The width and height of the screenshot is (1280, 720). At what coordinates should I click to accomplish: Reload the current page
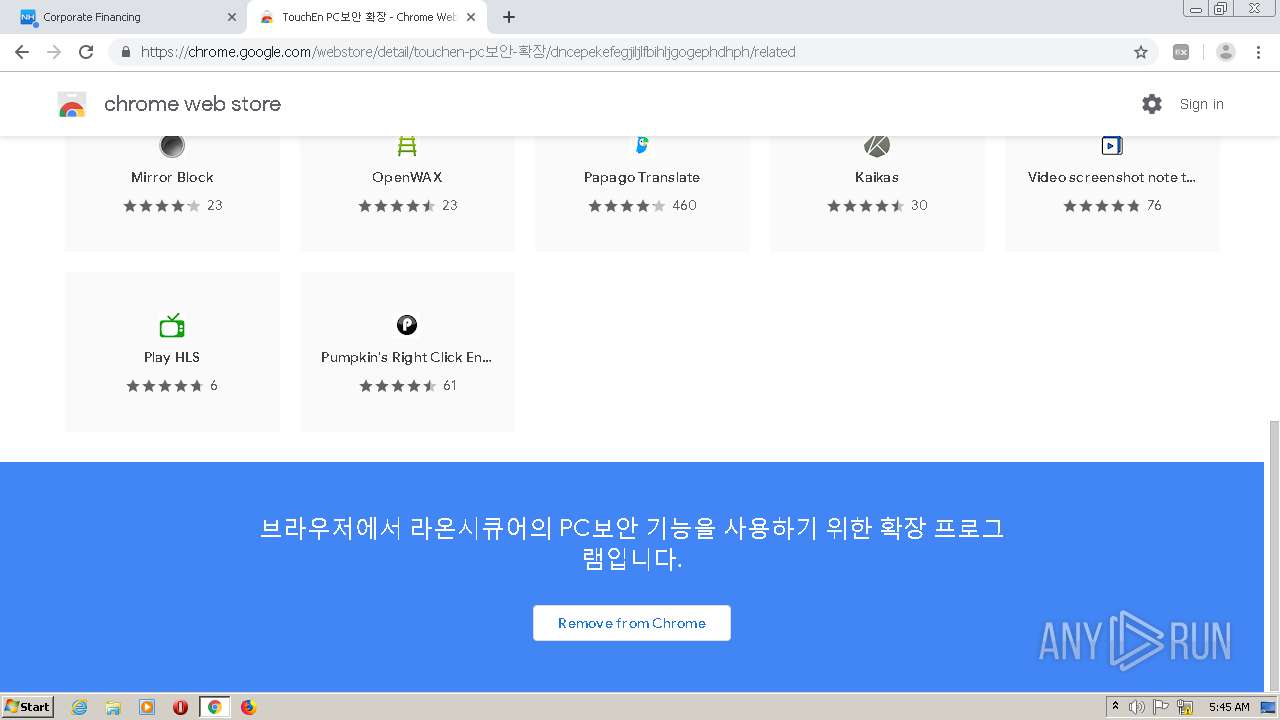(86, 52)
